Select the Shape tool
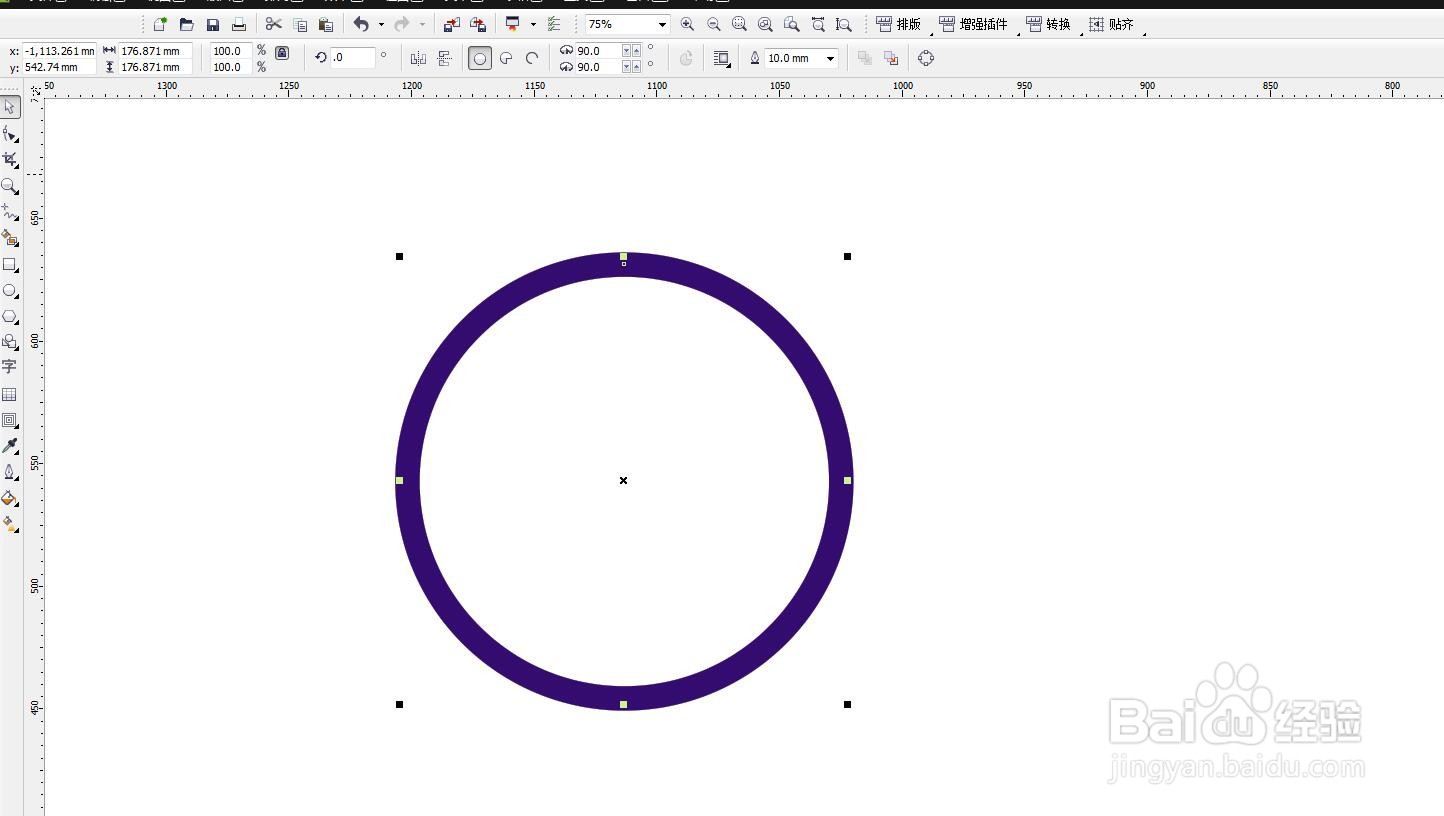Screen dimensions: 1444x816 click(x=10, y=133)
